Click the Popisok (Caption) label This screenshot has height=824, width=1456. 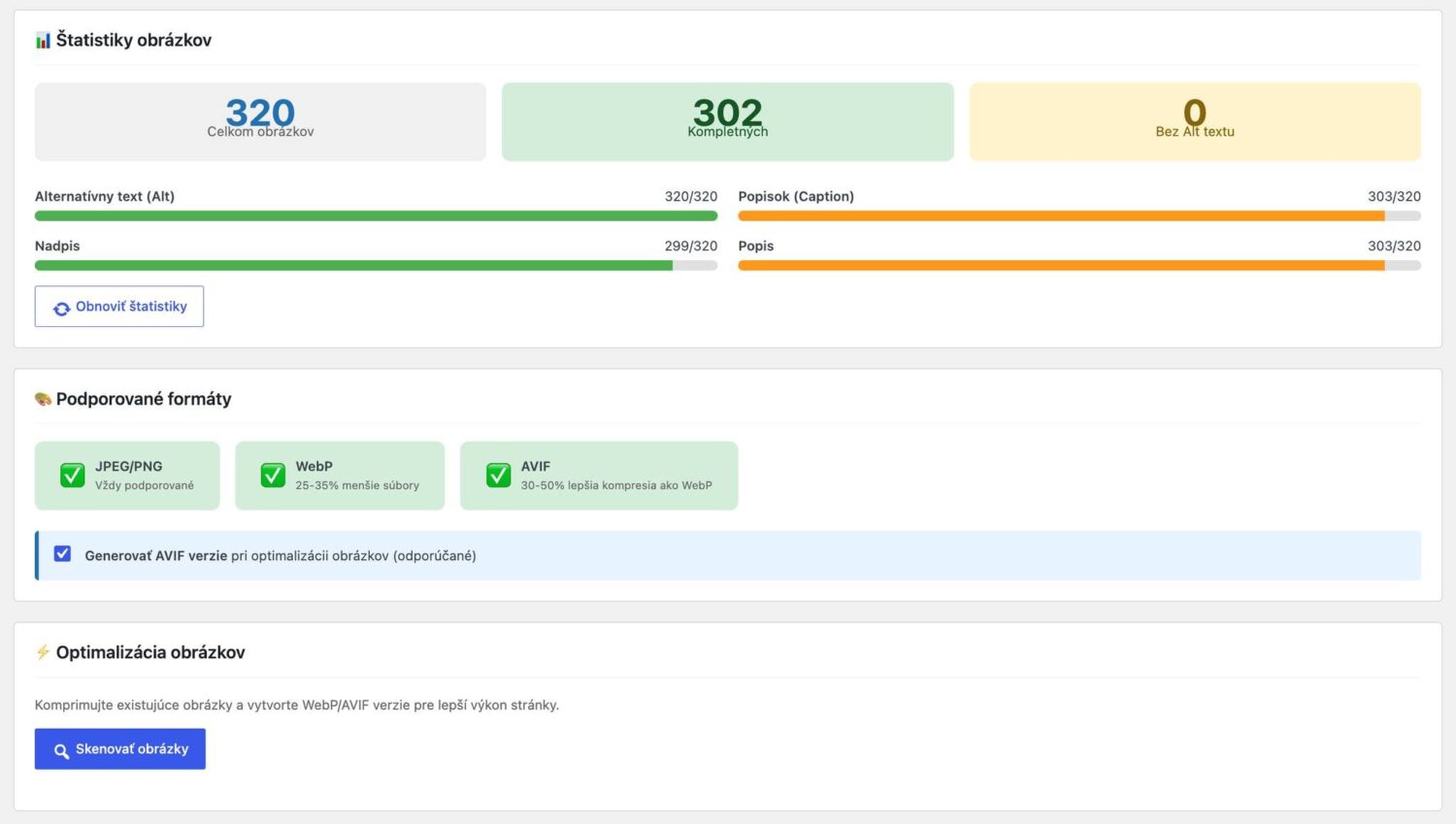coord(796,196)
